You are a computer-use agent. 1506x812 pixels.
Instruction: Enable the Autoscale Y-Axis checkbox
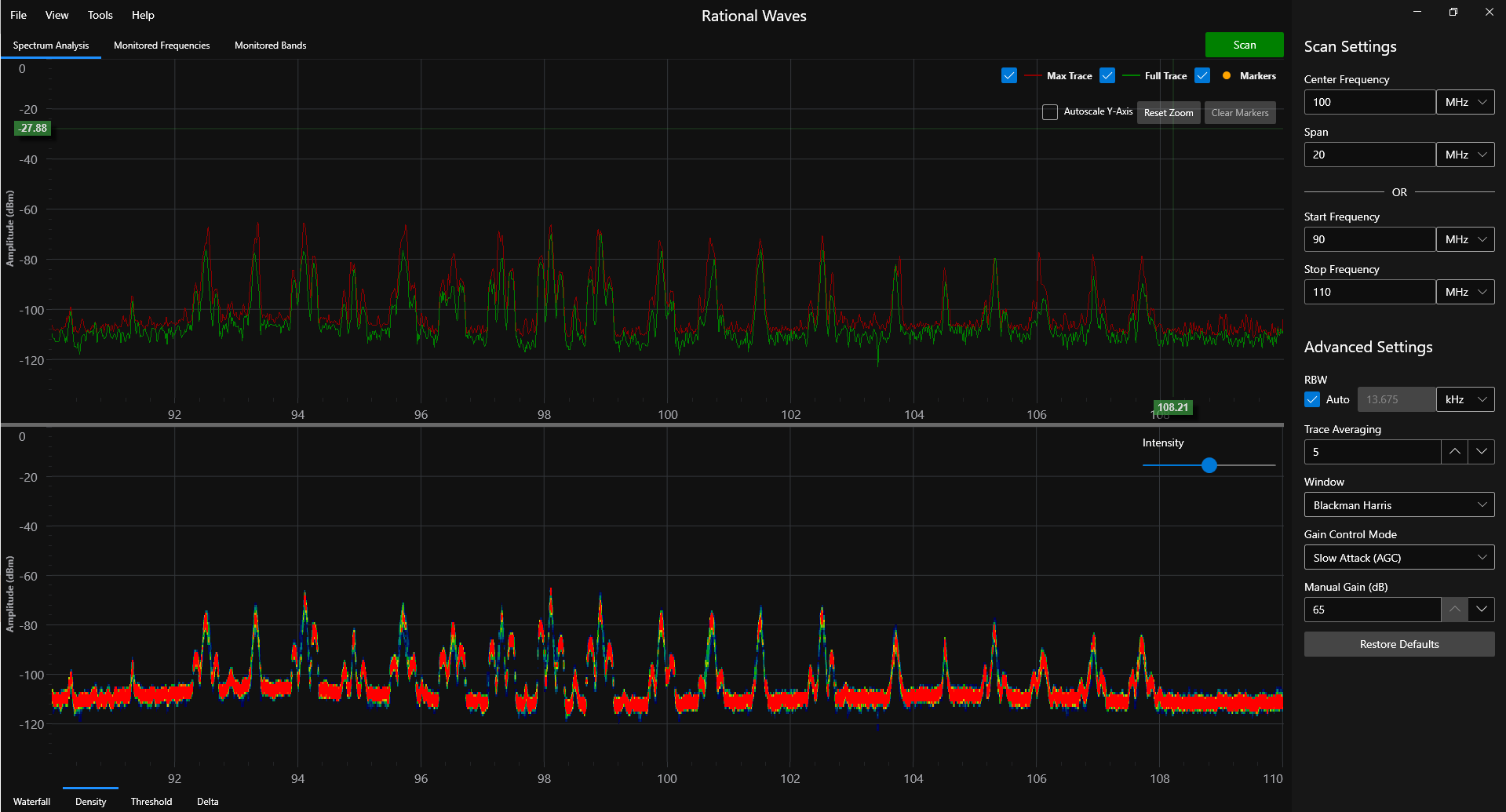(x=1049, y=111)
